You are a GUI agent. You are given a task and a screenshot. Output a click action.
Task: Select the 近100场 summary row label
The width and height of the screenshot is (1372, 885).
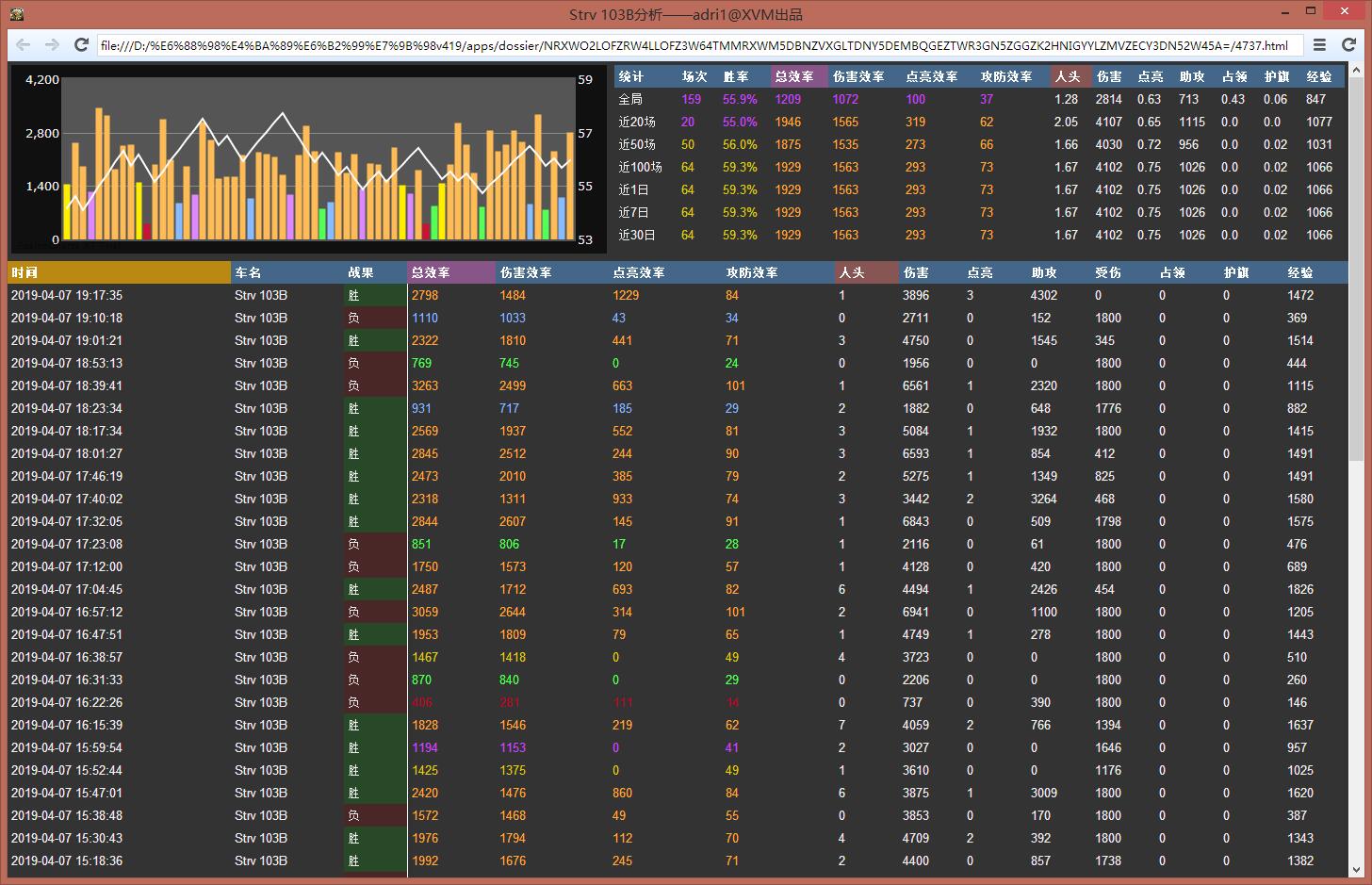641,167
